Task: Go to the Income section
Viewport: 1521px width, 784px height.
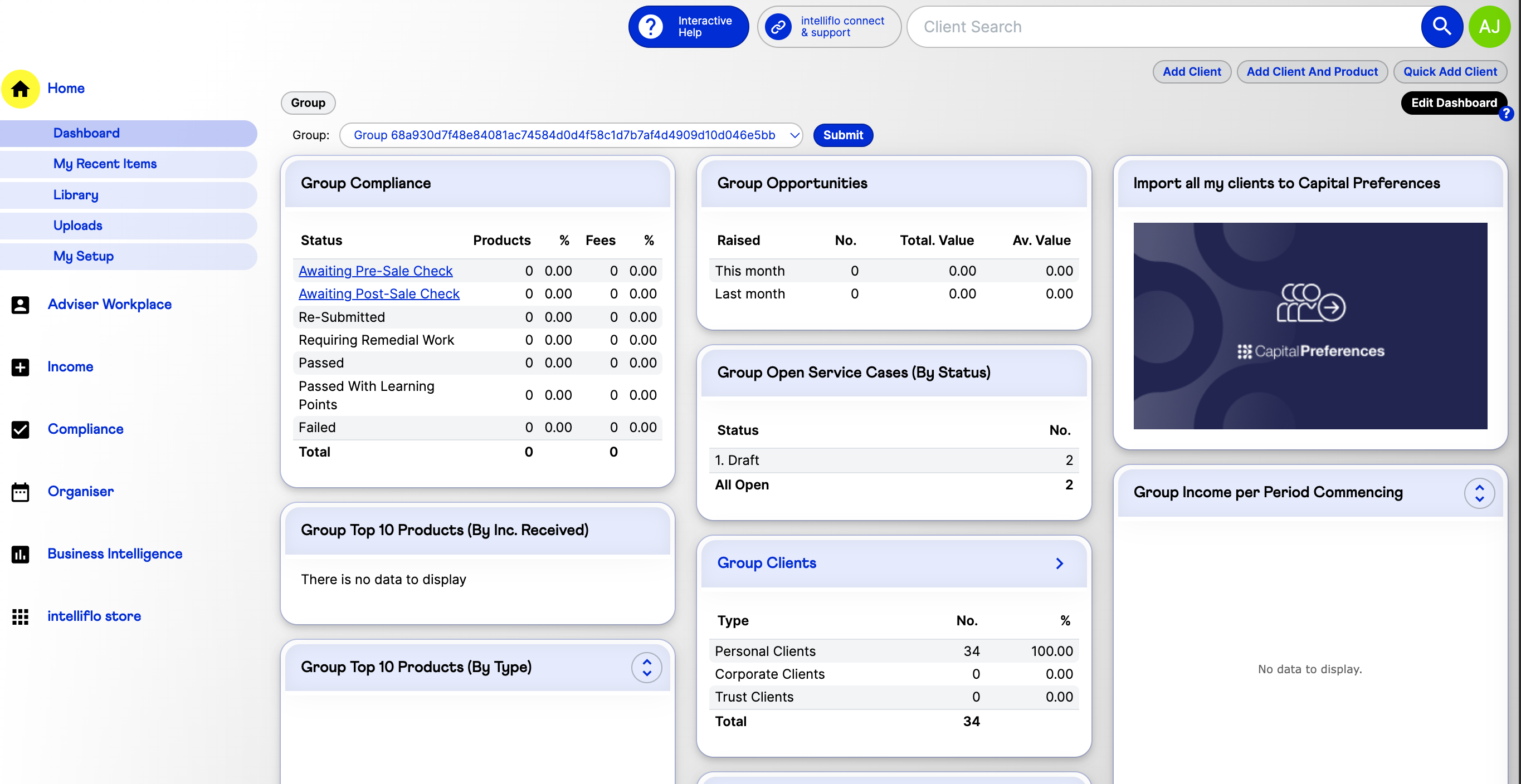Action: tap(70, 367)
